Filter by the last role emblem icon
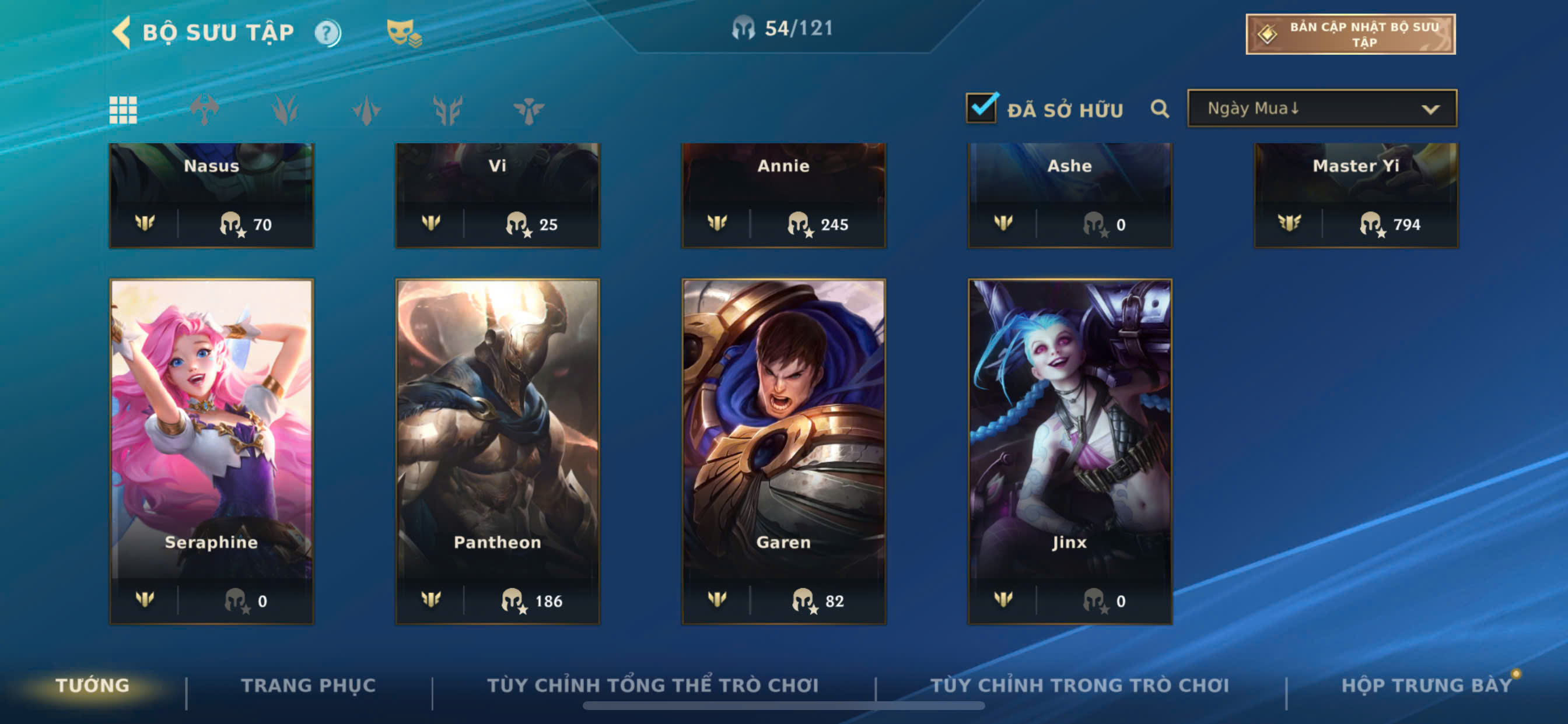The height and width of the screenshot is (724, 1568). click(528, 110)
